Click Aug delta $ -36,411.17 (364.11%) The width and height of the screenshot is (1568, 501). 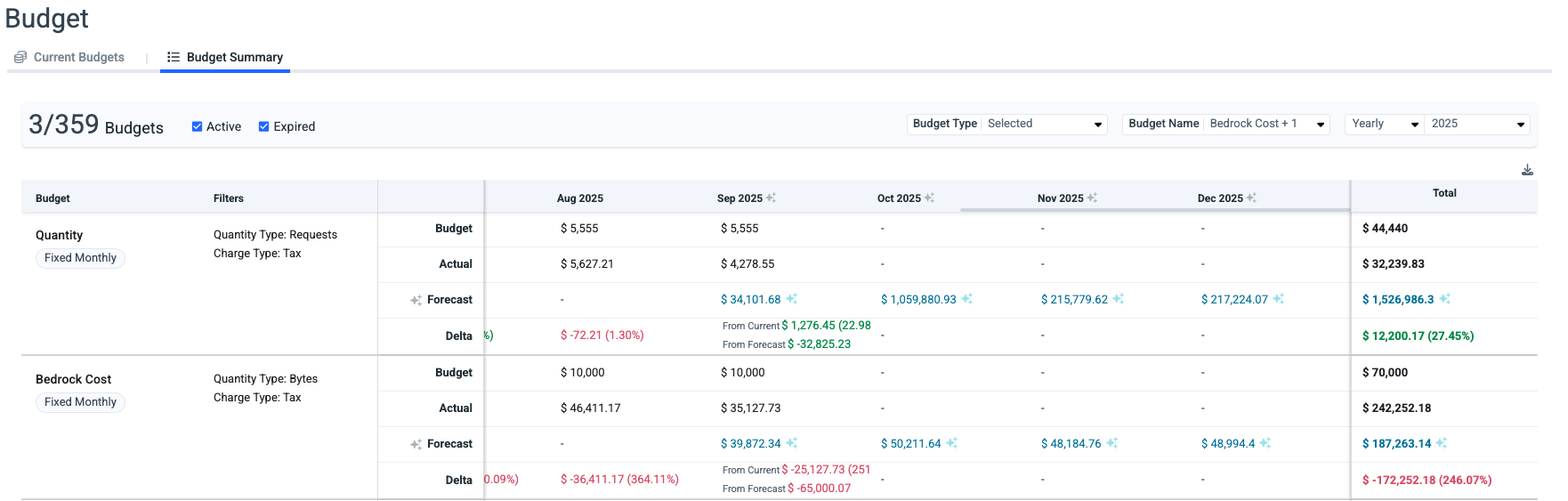click(619, 480)
